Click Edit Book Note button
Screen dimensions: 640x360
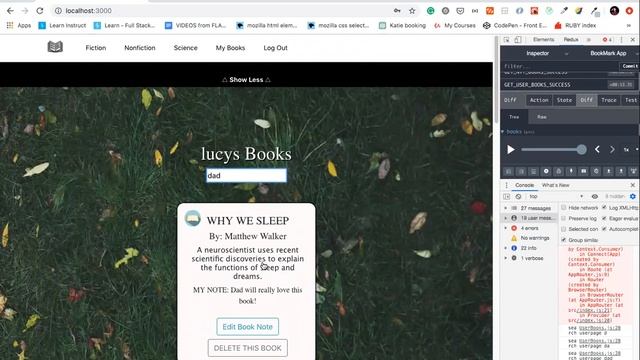(248, 327)
